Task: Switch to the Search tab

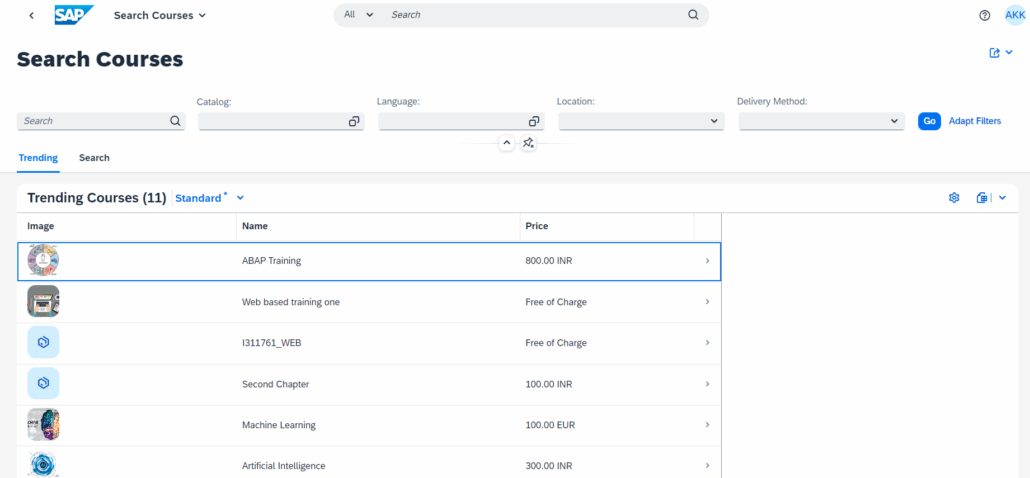Action: [x=94, y=158]
